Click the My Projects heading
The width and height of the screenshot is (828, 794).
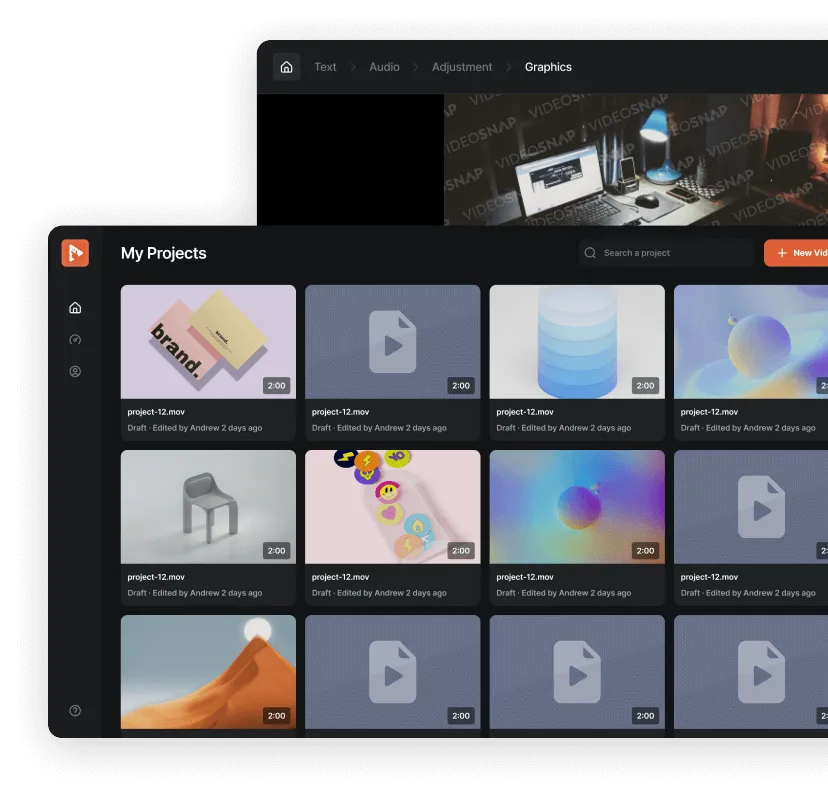coord(164,253)
